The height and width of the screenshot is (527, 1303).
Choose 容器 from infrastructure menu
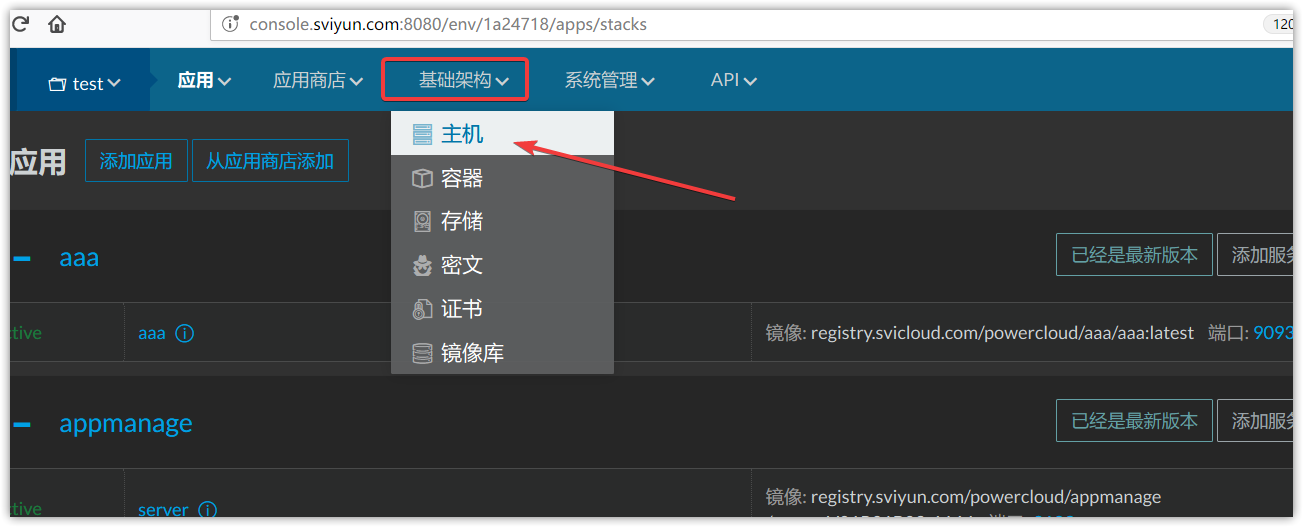click(502, 178)
